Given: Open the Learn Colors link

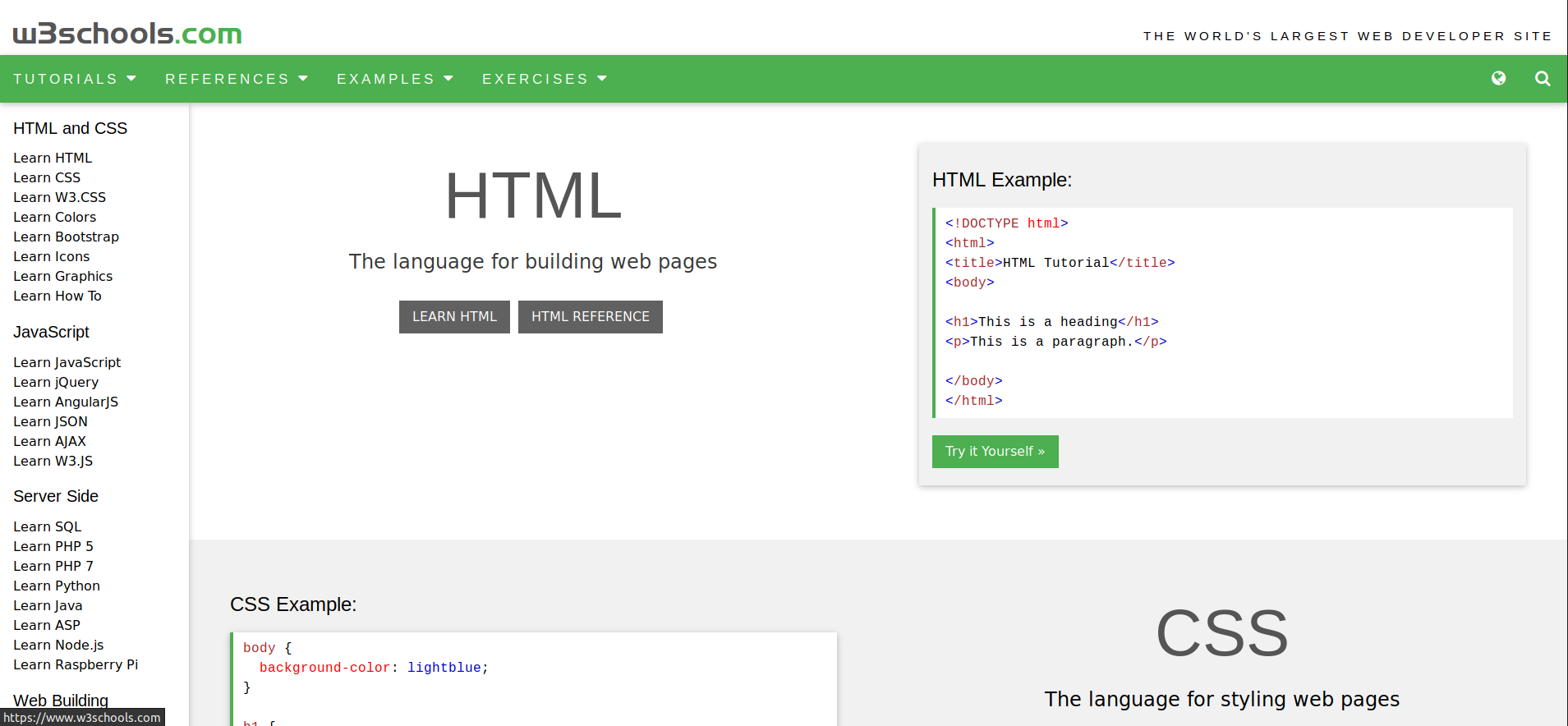Looking at the screenshot, I should coord(54,217).
